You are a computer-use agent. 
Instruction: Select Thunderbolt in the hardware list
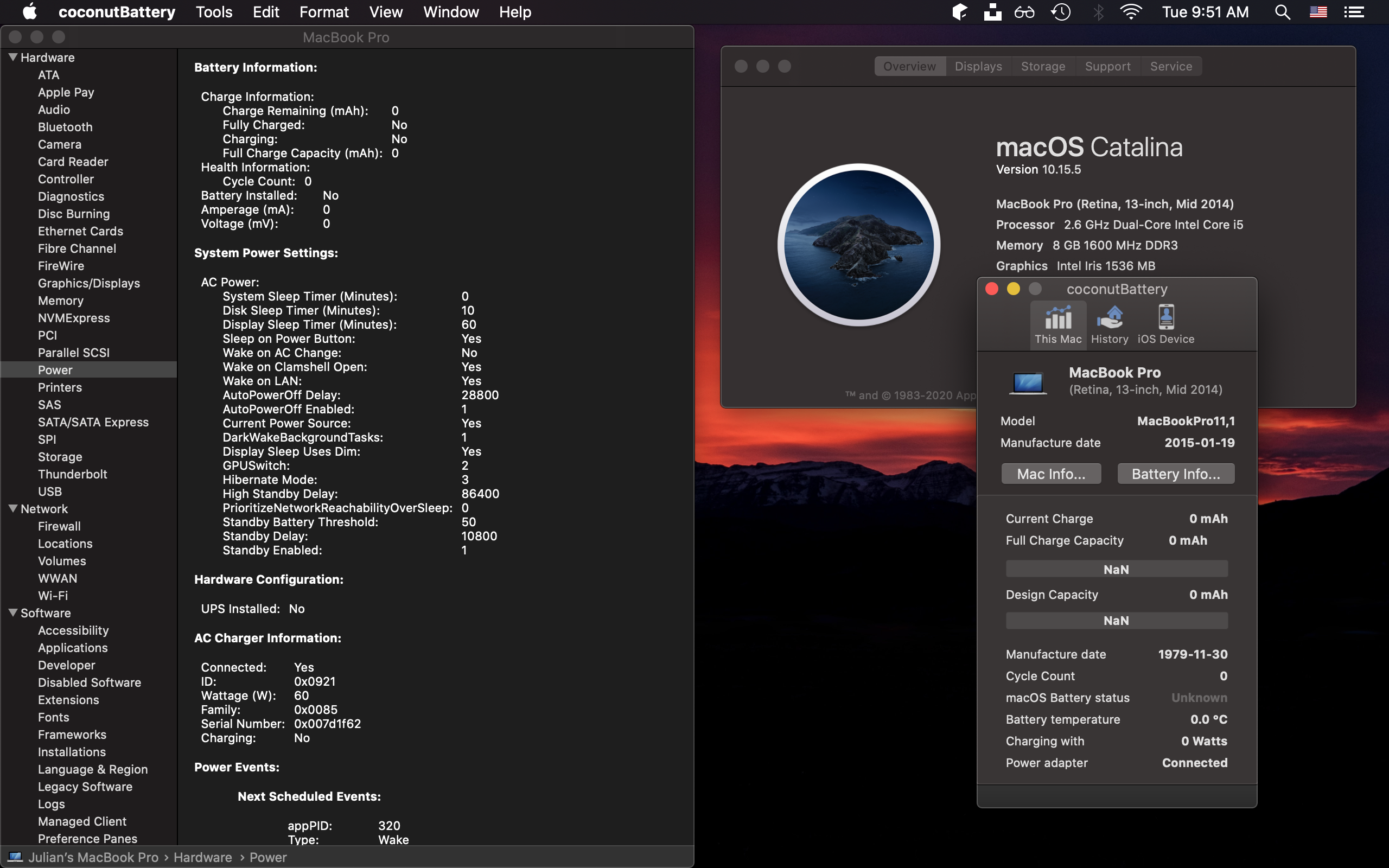click(72, 474)
